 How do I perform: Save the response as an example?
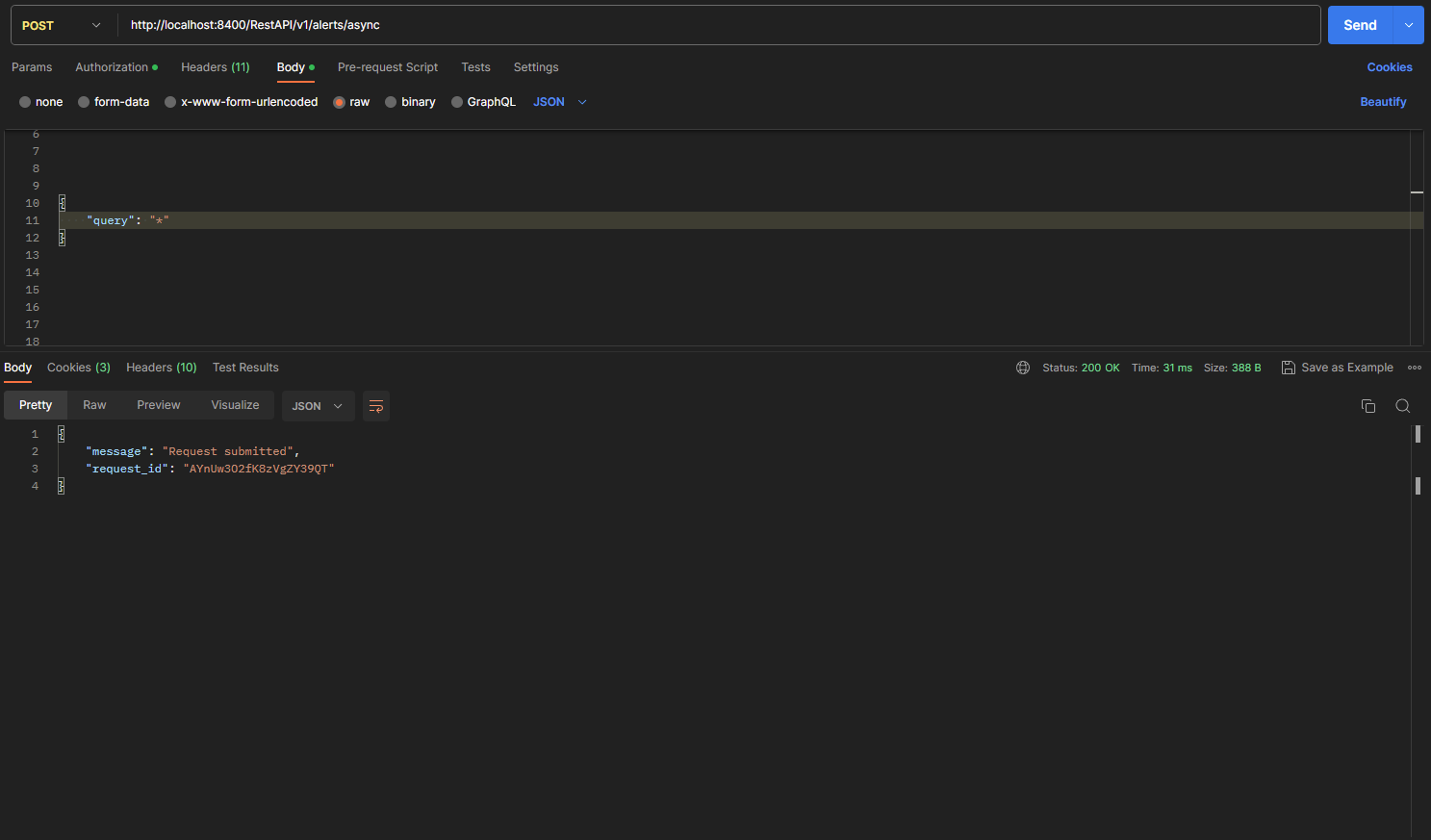click(x=1338, y=367)
